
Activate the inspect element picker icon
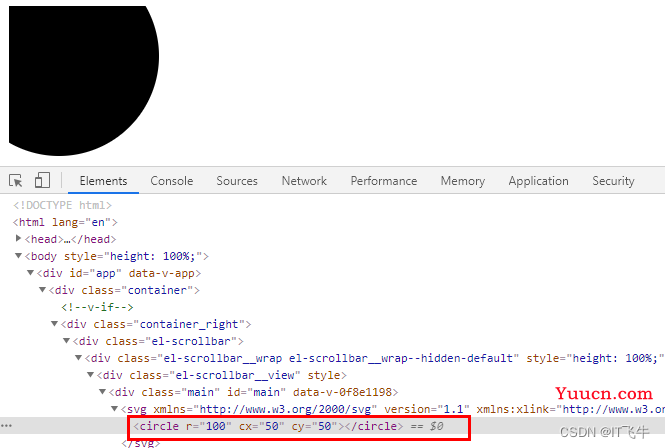pos(16,181)
